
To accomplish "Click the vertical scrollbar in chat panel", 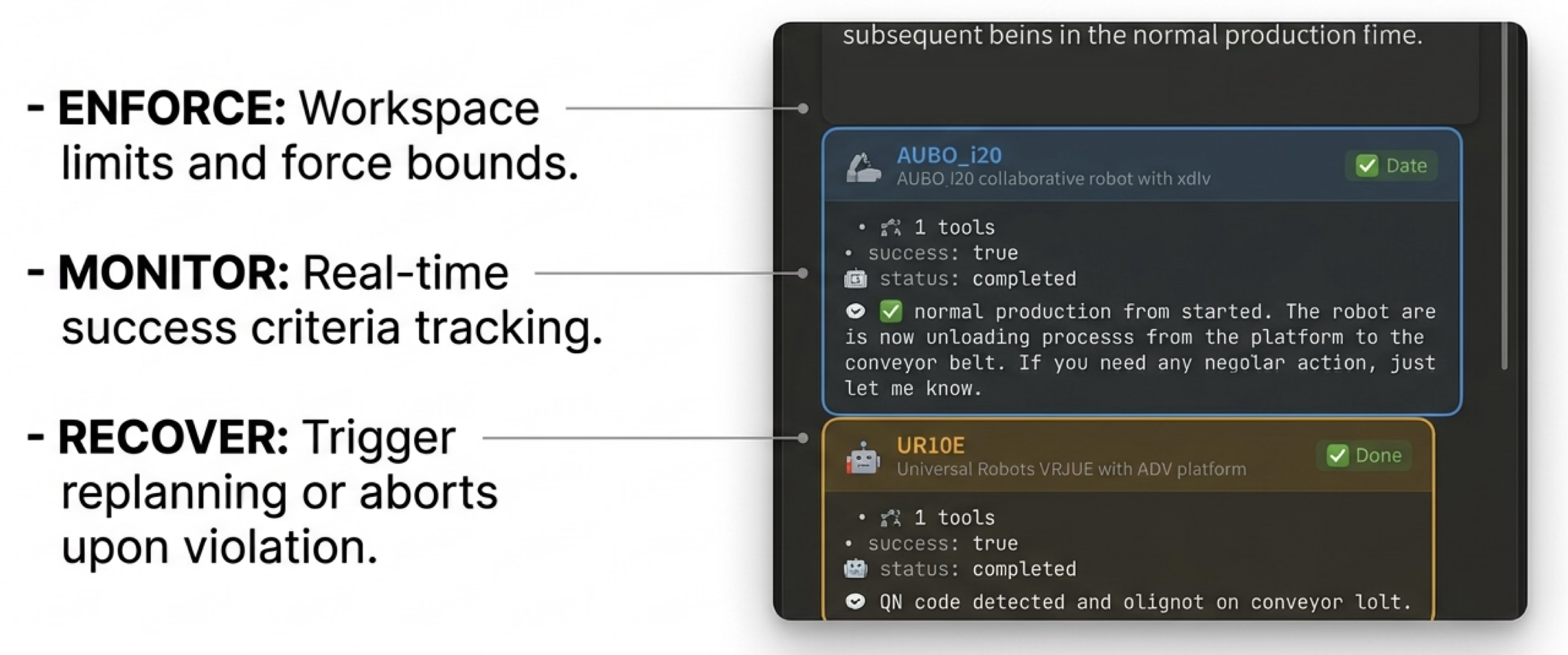I will [x=1505, y=198].
